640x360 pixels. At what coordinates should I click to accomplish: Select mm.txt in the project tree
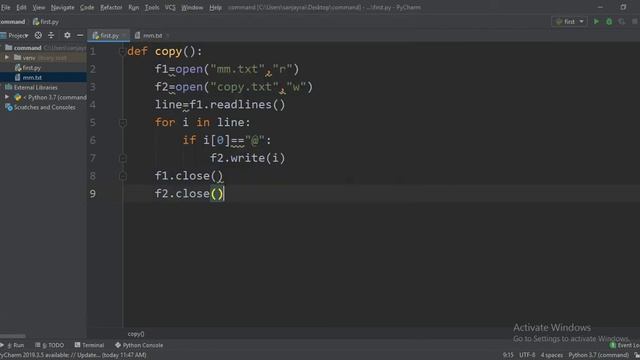pyautogui.click(x=32, y=77)
